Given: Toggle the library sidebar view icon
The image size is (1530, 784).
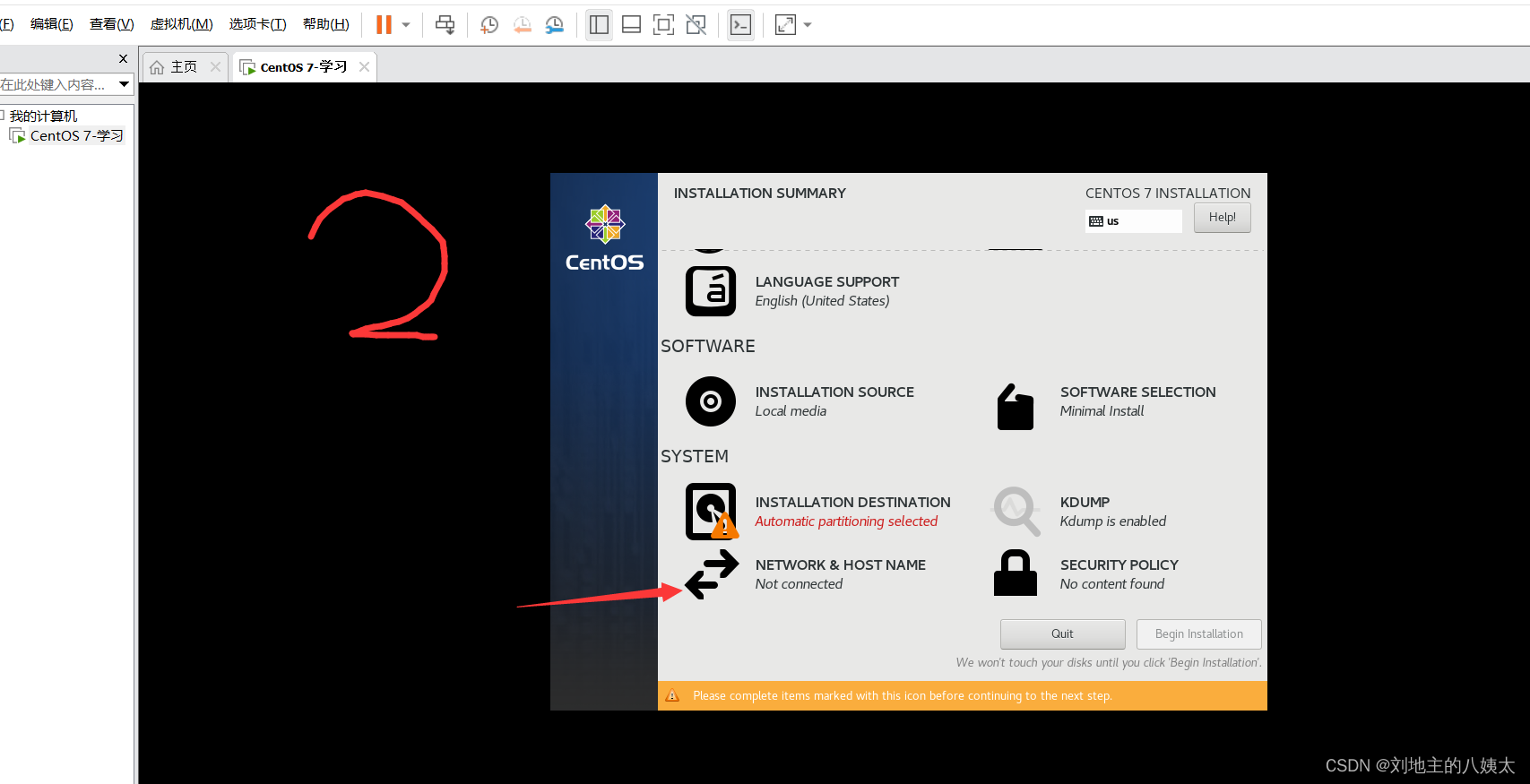Looking at the screenshot, I should click(600, 25).
